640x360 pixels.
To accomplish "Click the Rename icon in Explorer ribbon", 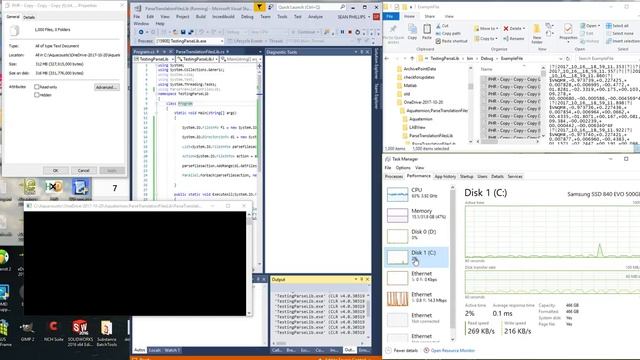I will 513,38.
